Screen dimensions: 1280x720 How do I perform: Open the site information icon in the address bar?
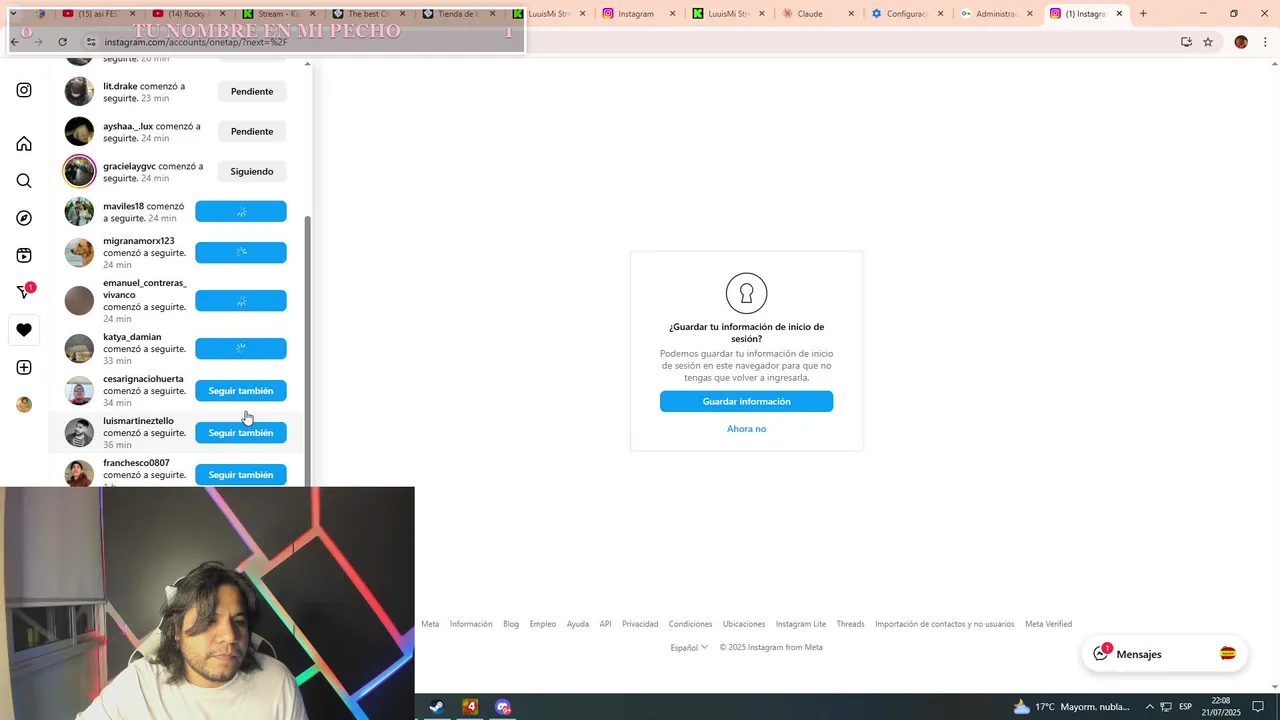91,42
